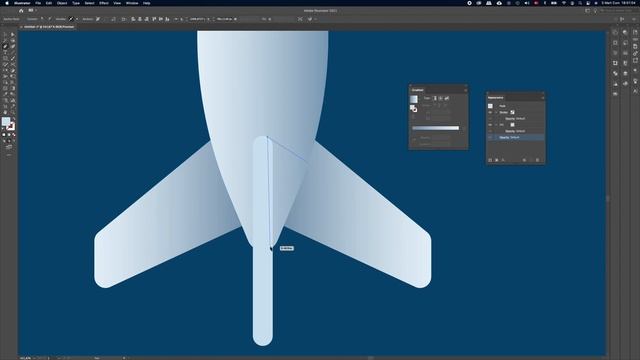Image resolution: width=640 pixels, height=360 pixels.
Task: Open the Effect menu
Action: tap(104, 3)
